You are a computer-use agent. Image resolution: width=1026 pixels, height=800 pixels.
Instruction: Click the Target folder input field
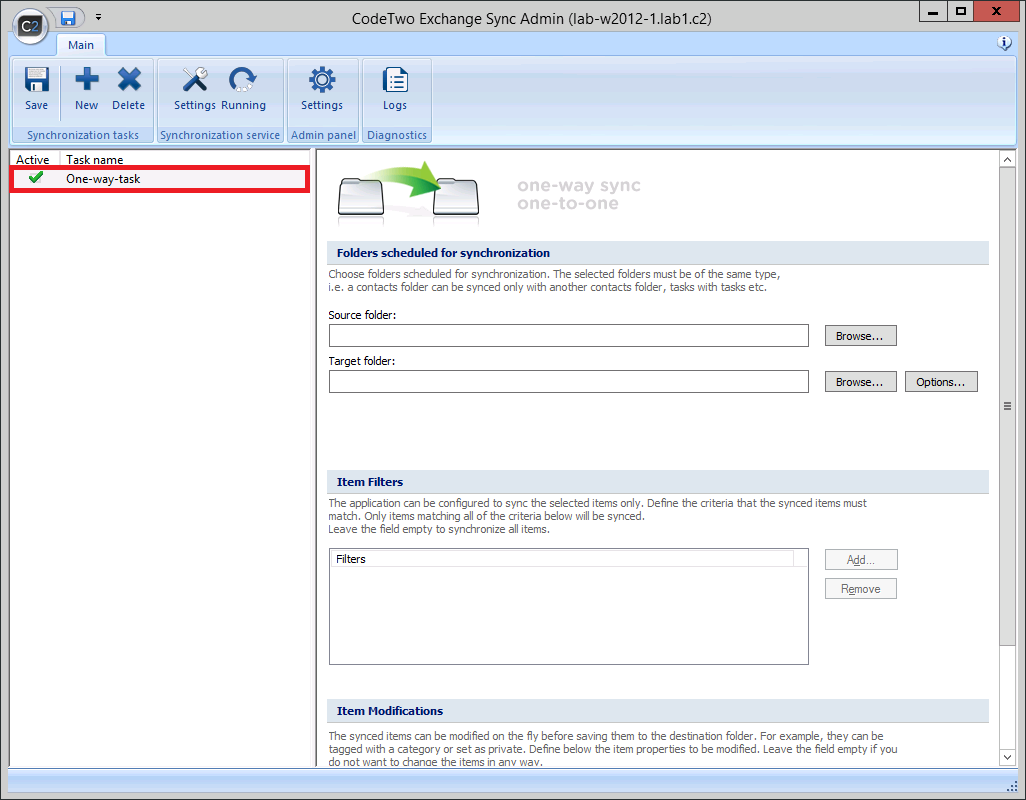[569, 381]
